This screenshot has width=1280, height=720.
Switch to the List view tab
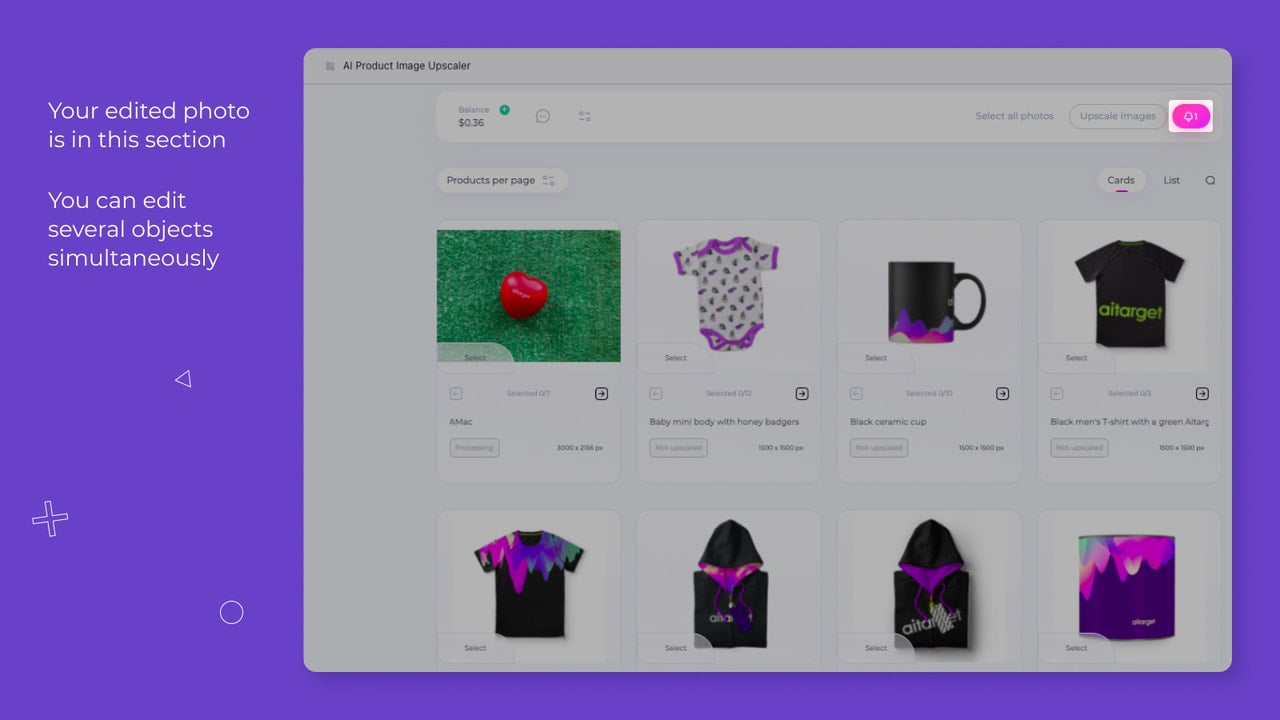1172,181
